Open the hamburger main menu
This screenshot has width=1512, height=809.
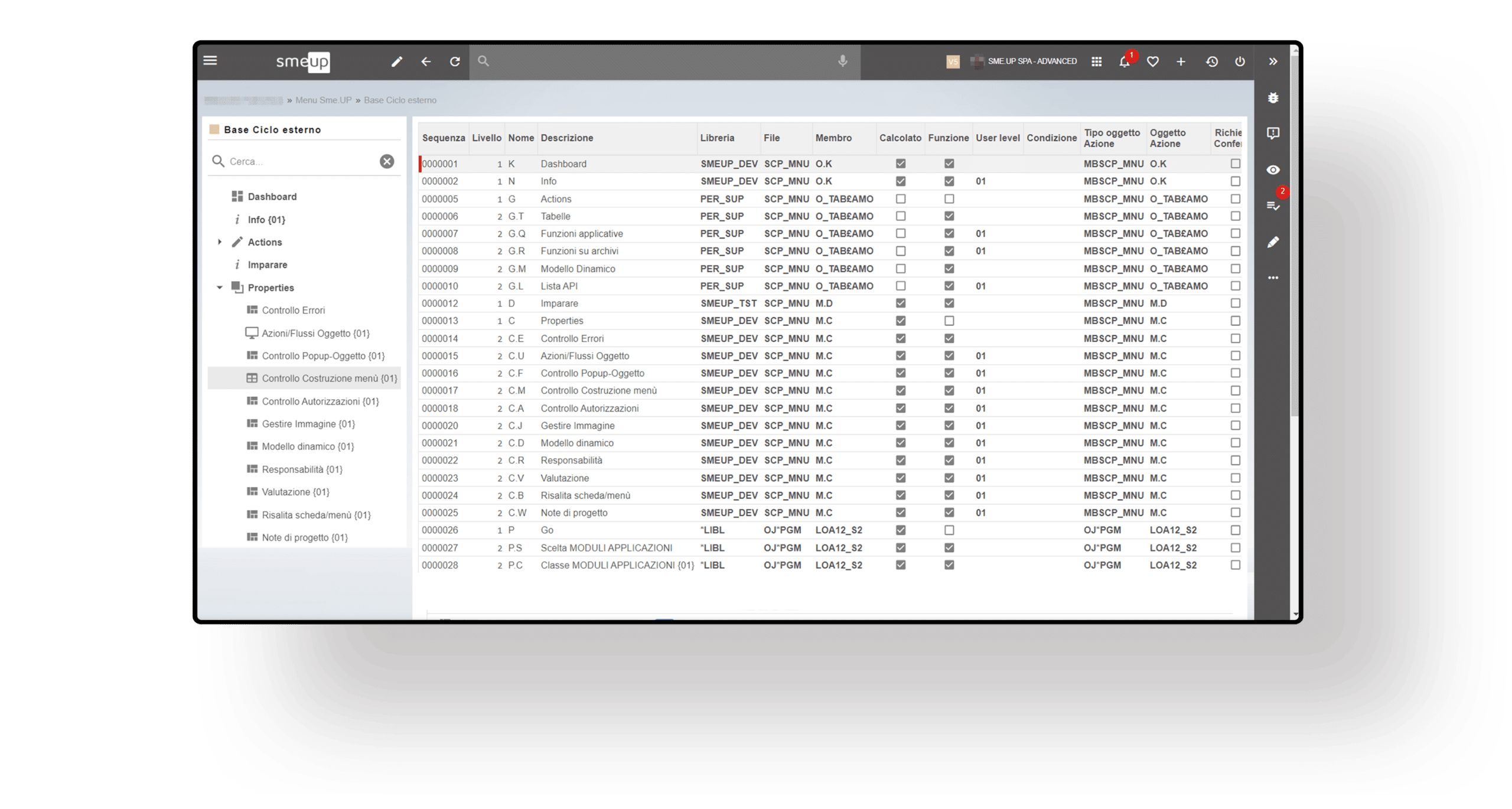click(210, 61)
